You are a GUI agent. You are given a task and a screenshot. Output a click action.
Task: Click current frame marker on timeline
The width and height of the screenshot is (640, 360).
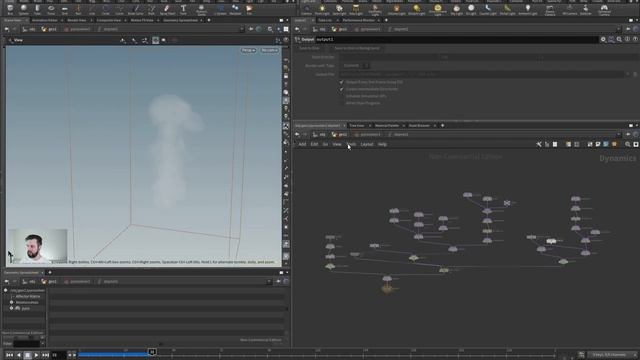coord(152,351)
